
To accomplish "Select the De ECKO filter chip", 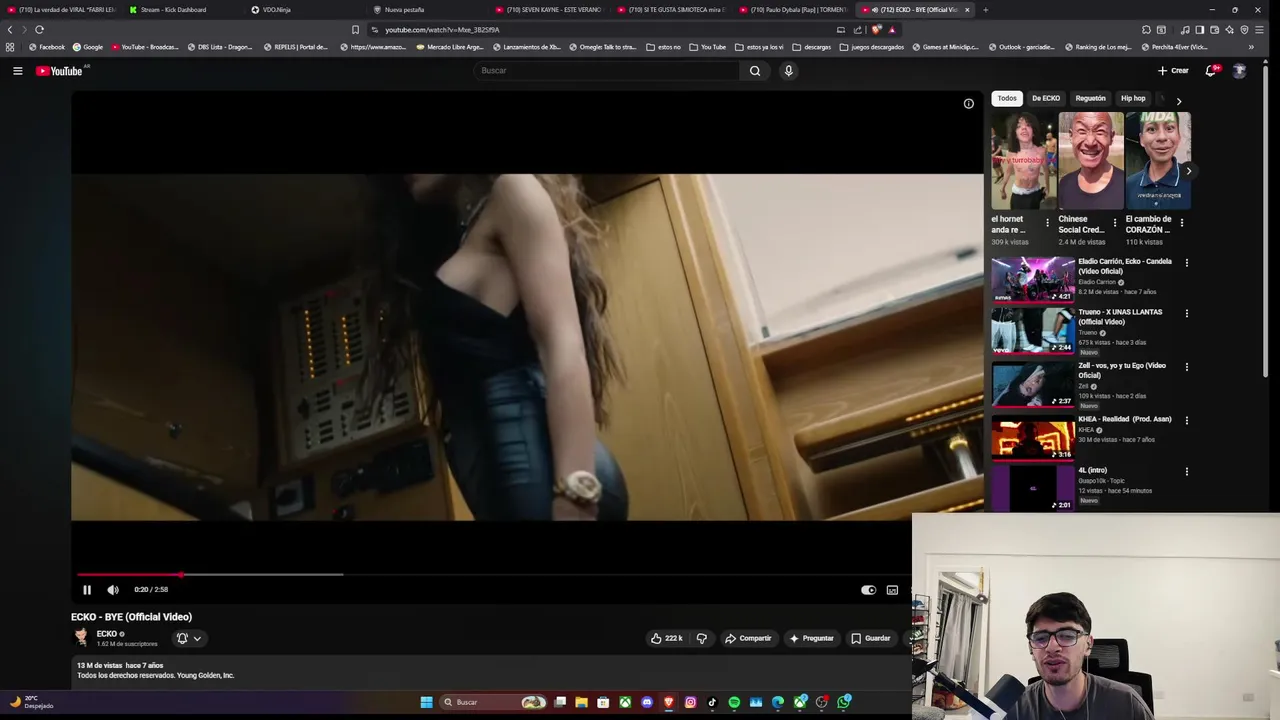I will tap(1046, 98).
